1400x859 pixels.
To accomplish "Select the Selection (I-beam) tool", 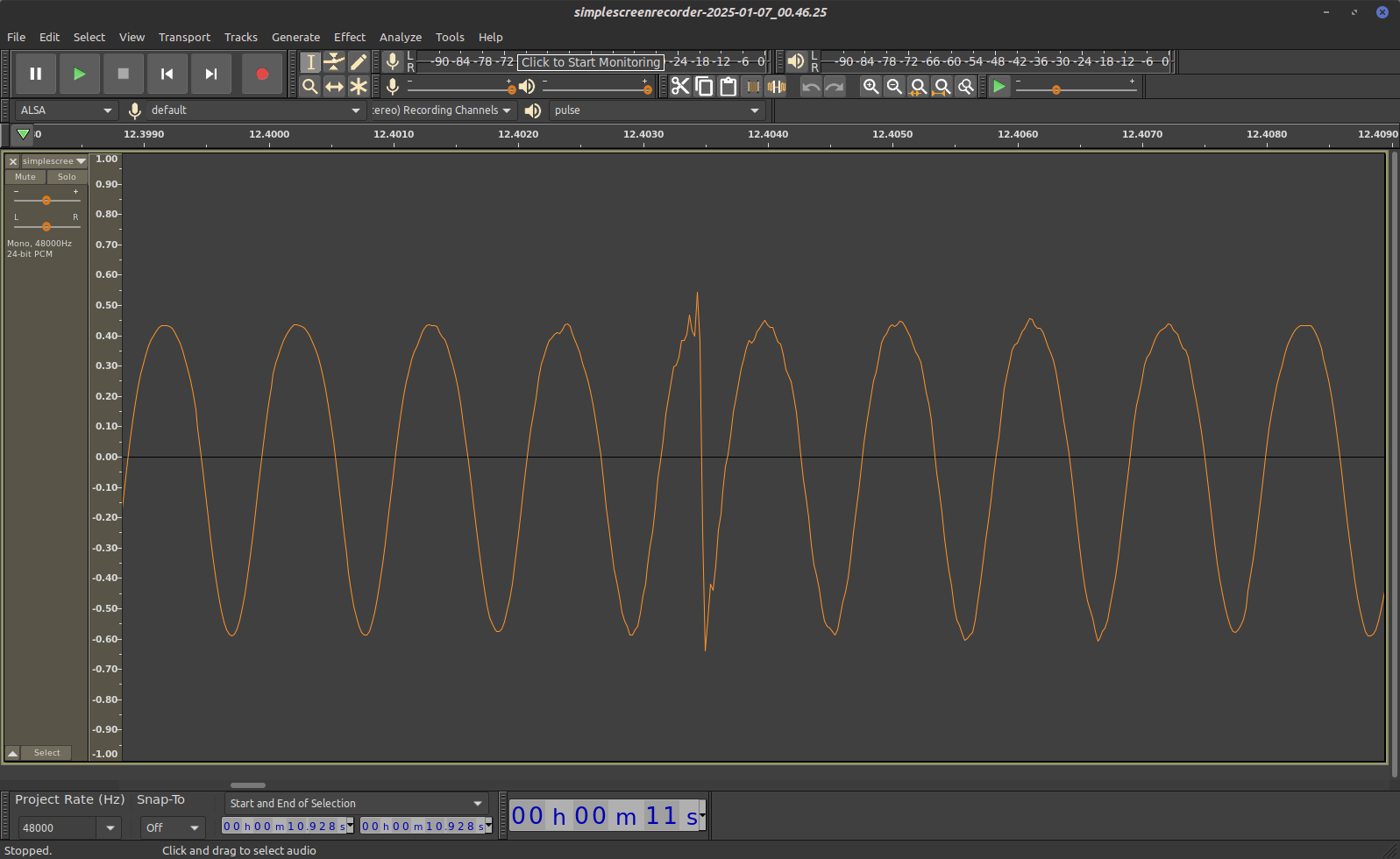I will [310, 61].
